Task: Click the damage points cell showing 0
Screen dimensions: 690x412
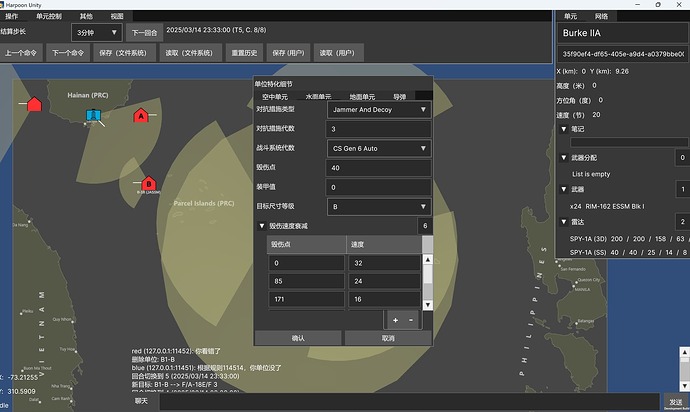Action: point(306,263)
